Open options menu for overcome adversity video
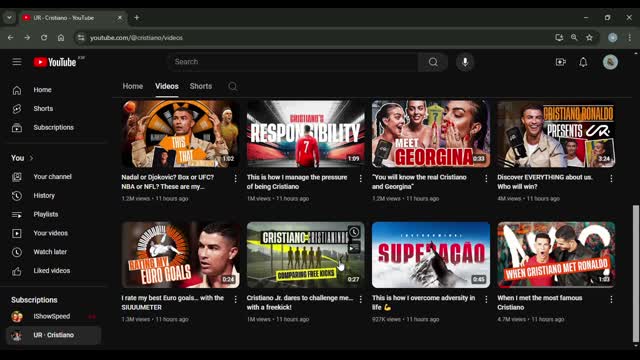The height and width of the screenshot is (360, 640). coord(486,299)
